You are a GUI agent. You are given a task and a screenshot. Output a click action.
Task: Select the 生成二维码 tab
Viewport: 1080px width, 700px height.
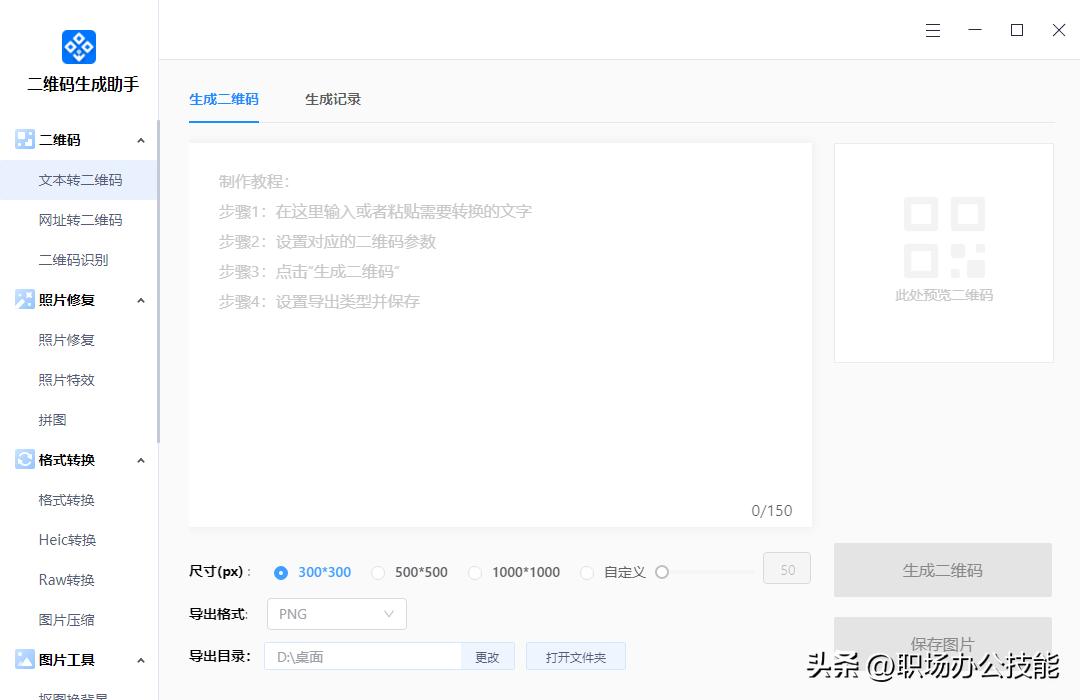click(x=224, y=99)
